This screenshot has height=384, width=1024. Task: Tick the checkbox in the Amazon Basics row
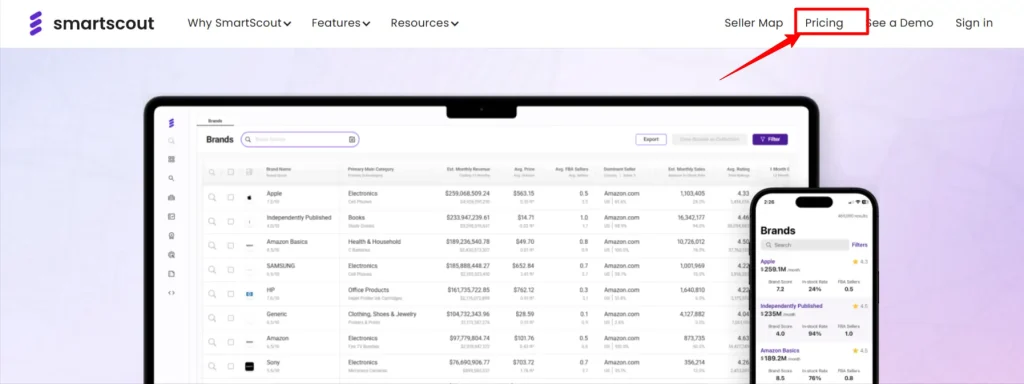[x=231, y=246]
